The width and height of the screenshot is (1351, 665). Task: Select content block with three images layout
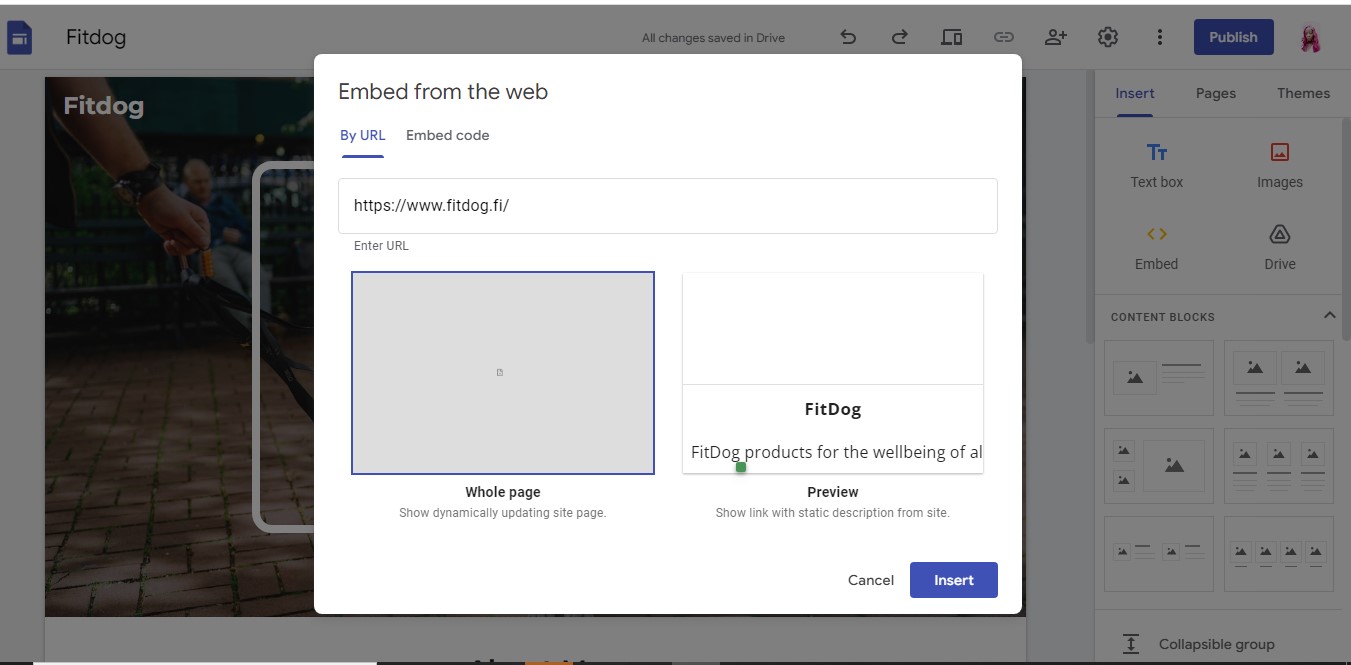[1159, 466]
